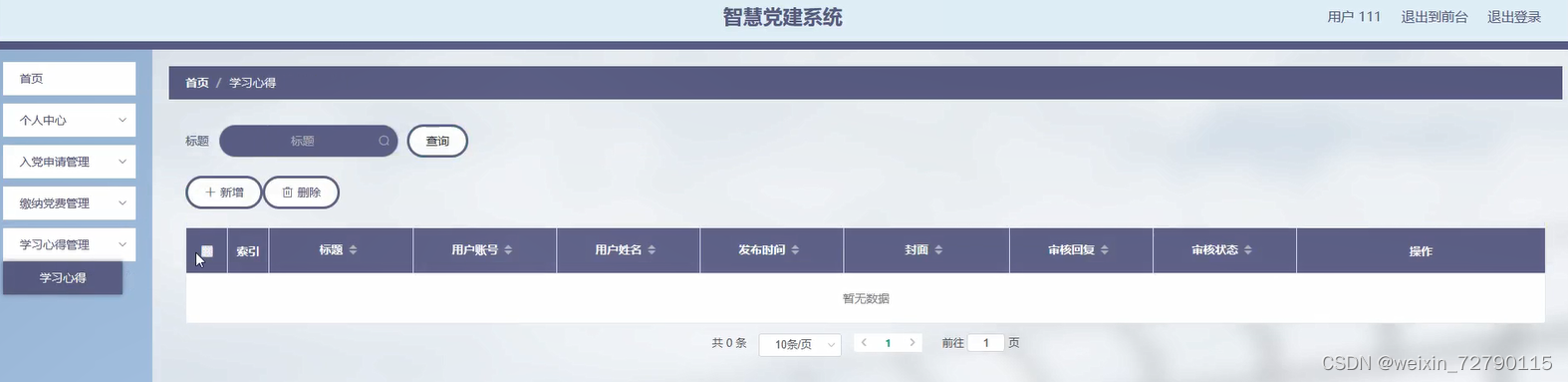Toggle select-all checkbox in table header

[207, 251]
